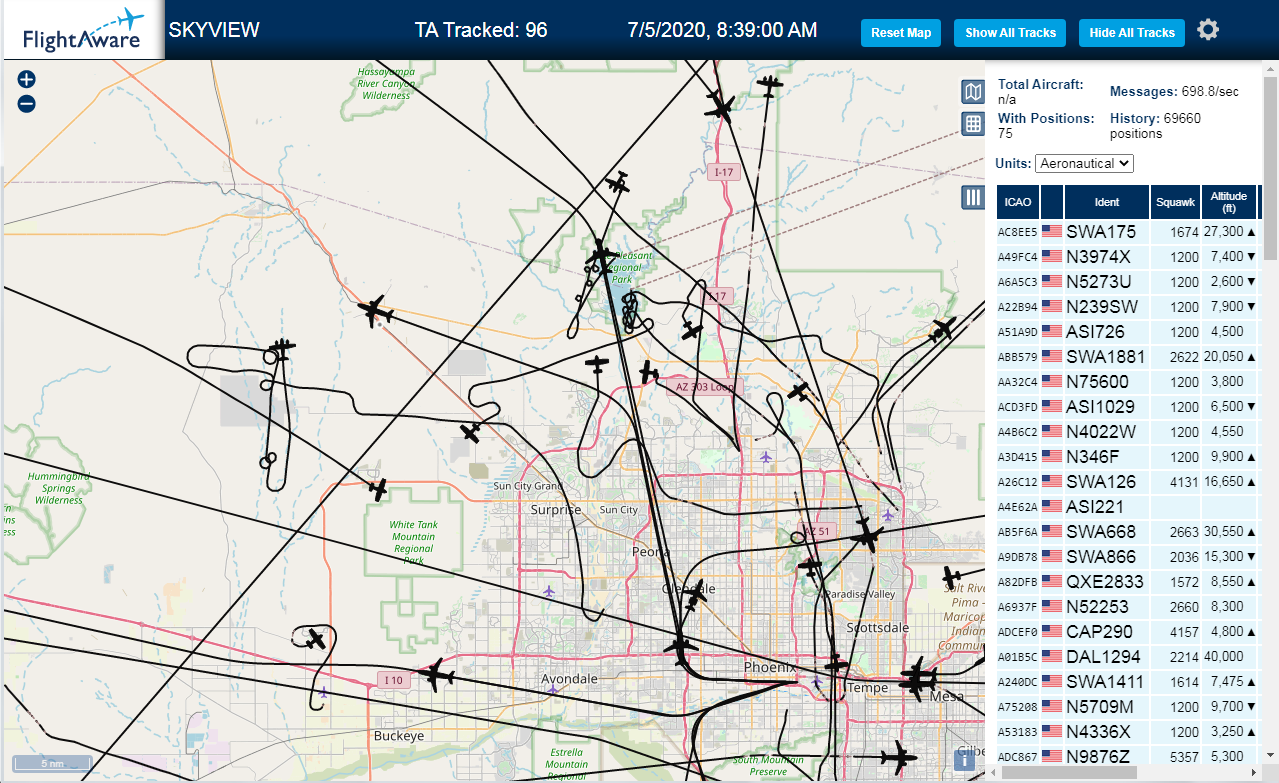The width and height of the screenshot is (1279, 783).
Task: Select the SWA866 ident
Action: pyautogui.click(x=1101, y=556)
